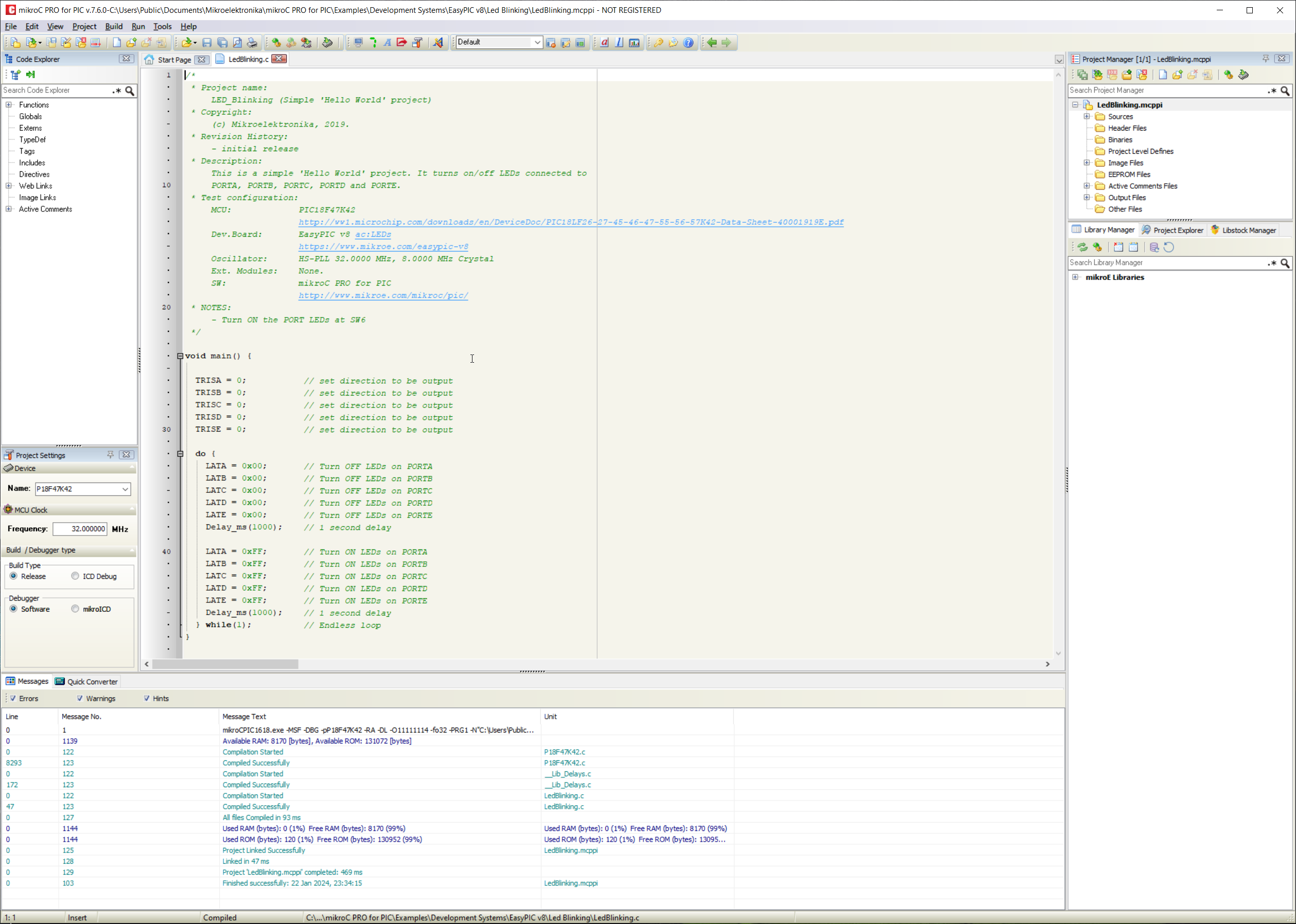Screen dimensions: 1296x924
Task: Select the Software debugger radio button
Action: [x=13, y=609]
